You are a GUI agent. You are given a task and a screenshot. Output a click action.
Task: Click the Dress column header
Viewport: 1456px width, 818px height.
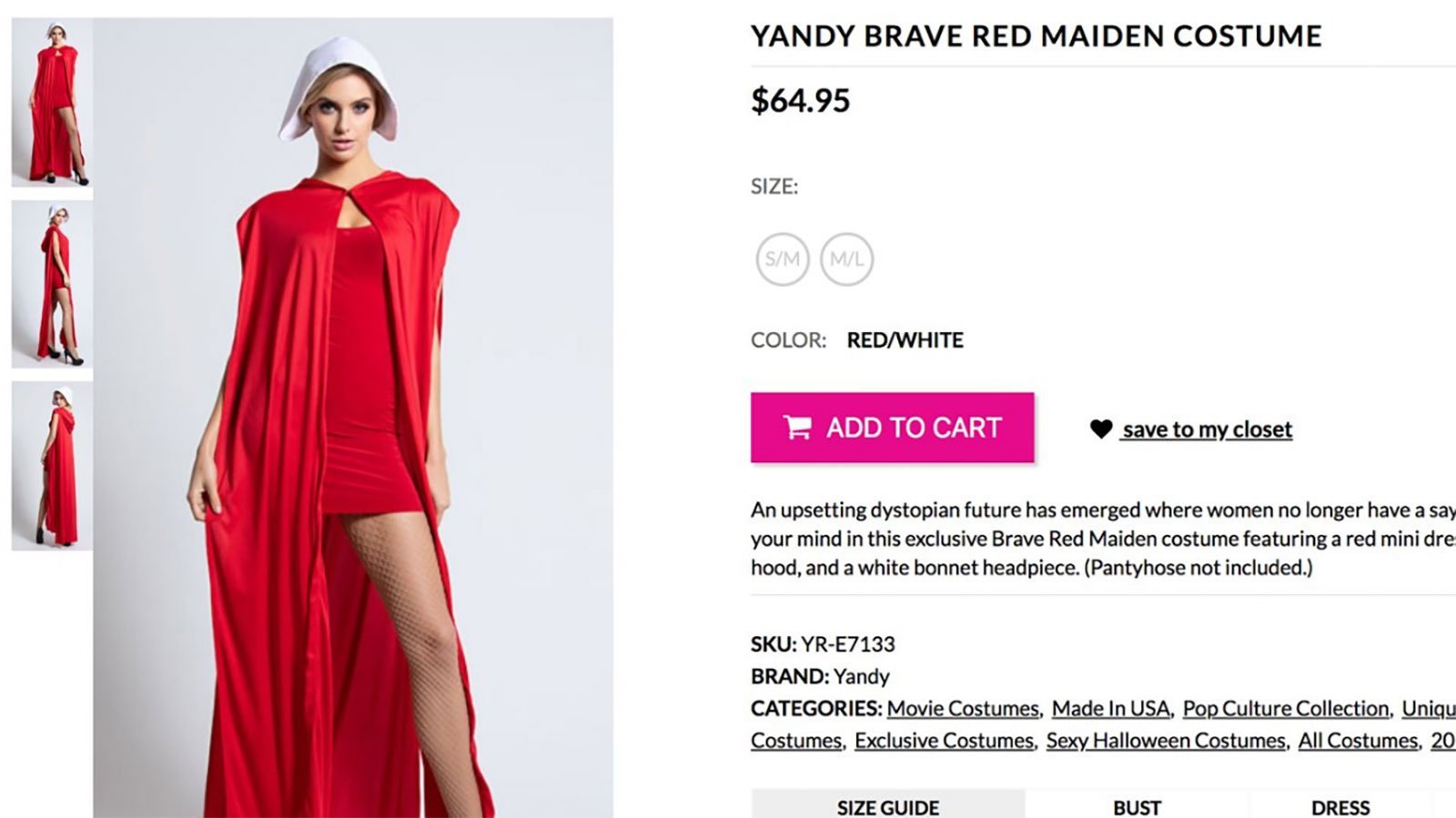1340,806
